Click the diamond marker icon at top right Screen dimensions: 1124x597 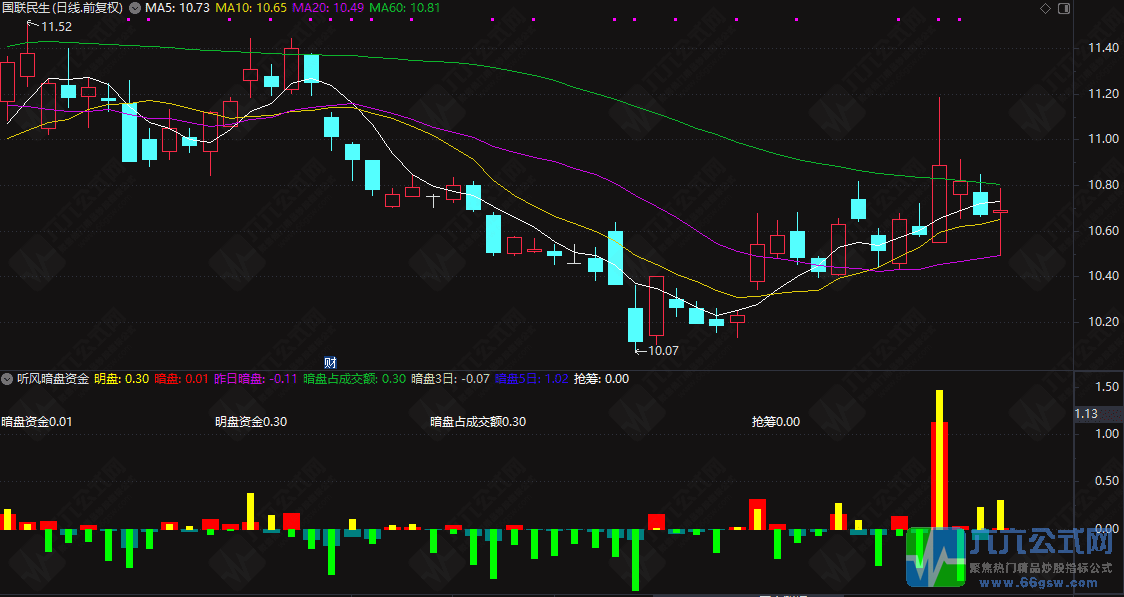[1044, 9]
